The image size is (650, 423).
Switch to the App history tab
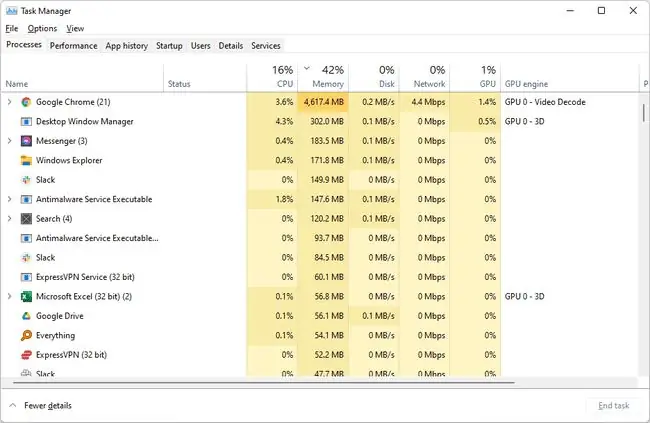126,46
